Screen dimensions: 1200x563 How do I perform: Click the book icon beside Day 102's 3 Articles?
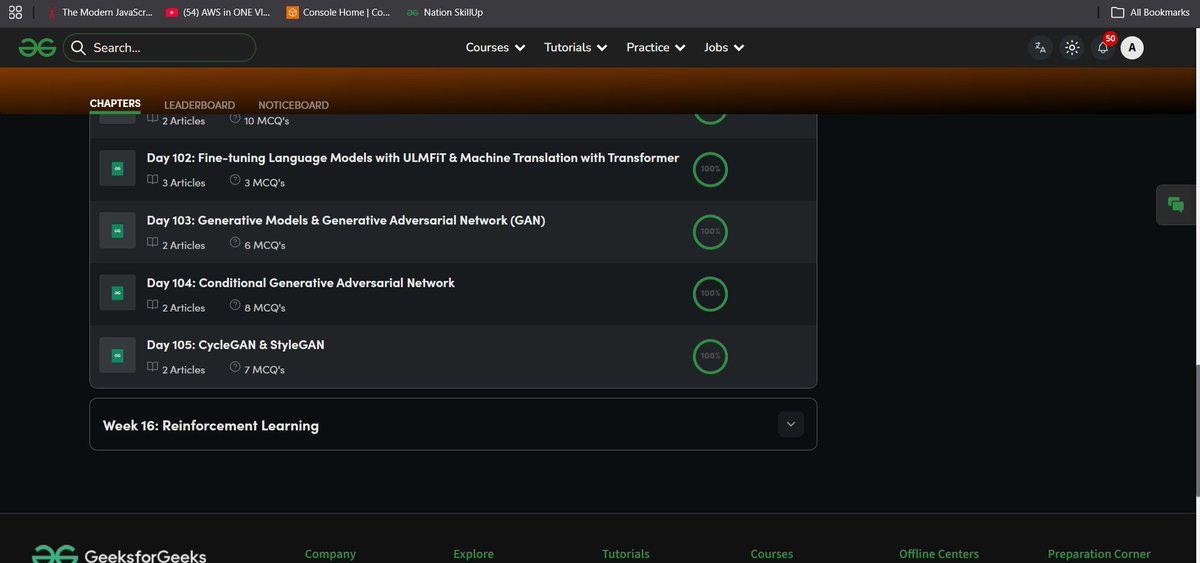152,181
